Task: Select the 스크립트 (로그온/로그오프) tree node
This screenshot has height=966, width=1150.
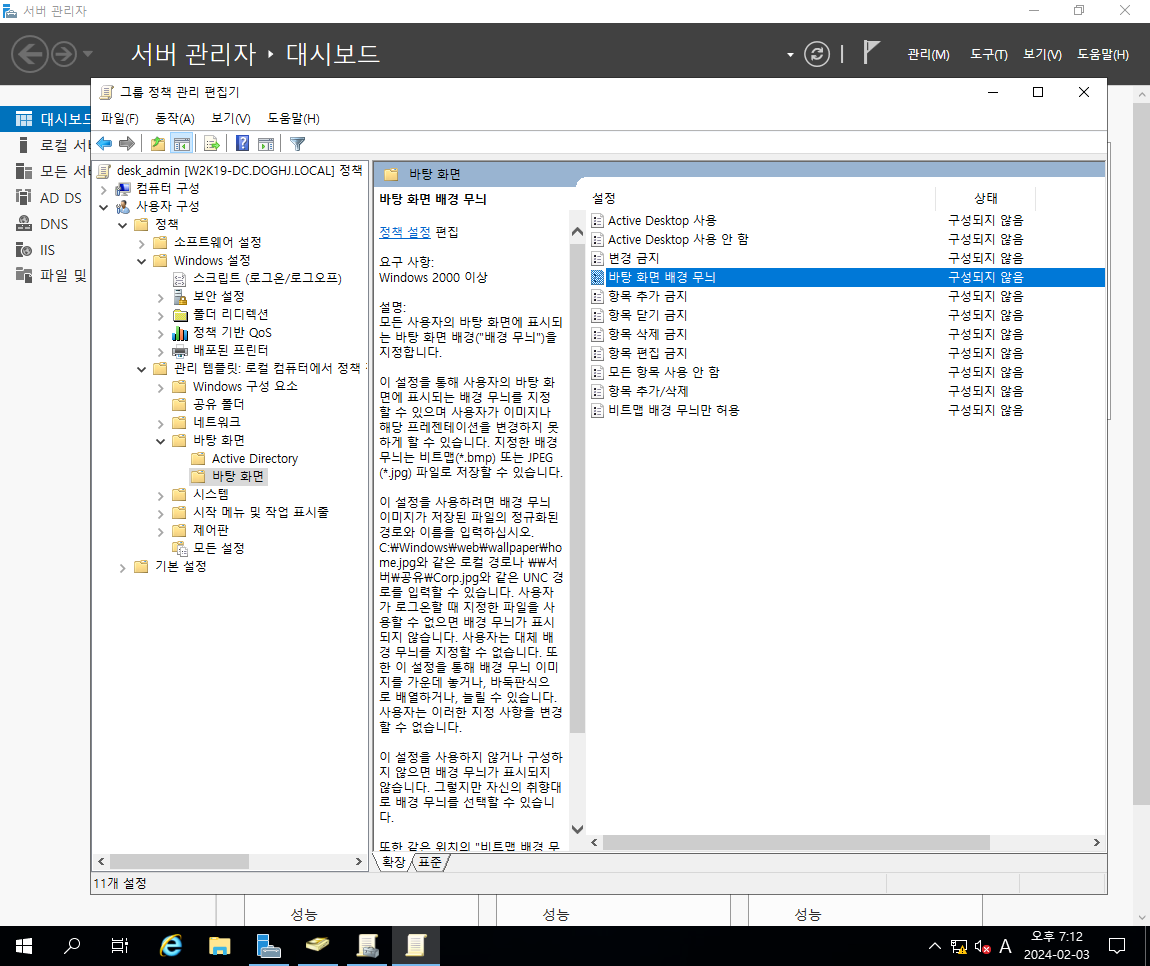Action: click(267, 278)
